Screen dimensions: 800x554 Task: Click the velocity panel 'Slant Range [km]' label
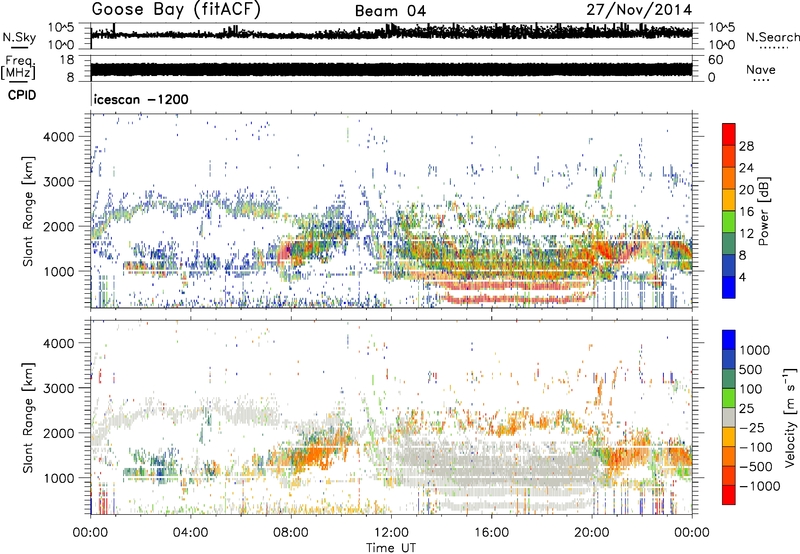(28, 418)
